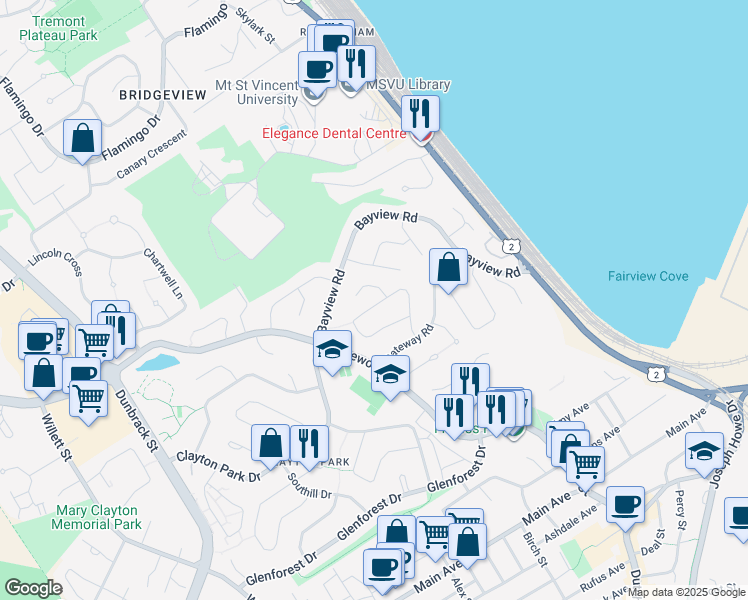Screen dimensions: 748x600
Task: Click the shopping bag marker near Flamingo Dr
Action: [84, 138]
